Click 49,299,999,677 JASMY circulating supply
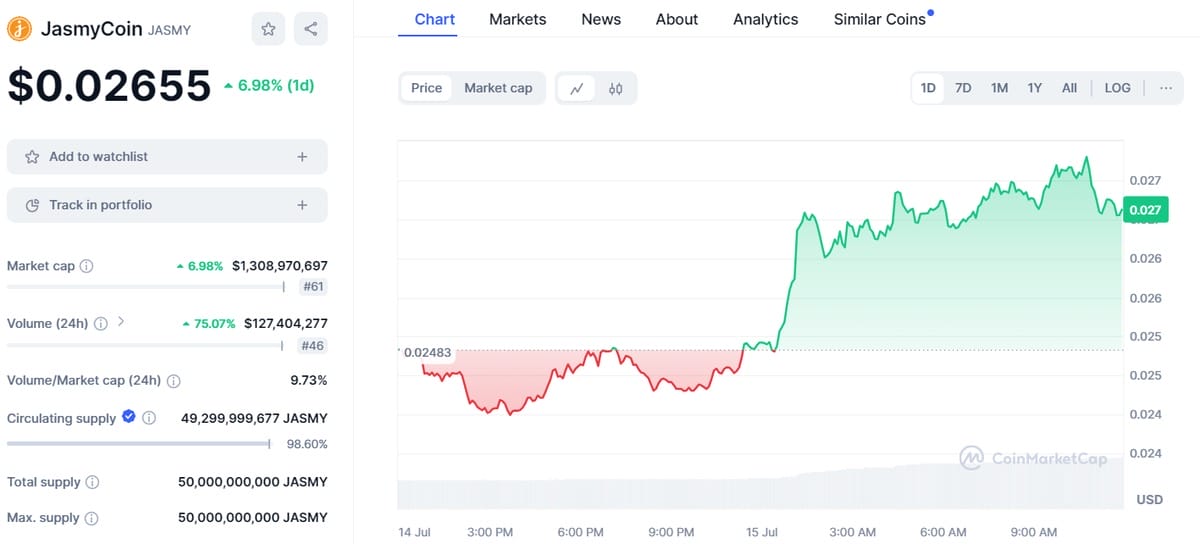 (x=254, y=418)
